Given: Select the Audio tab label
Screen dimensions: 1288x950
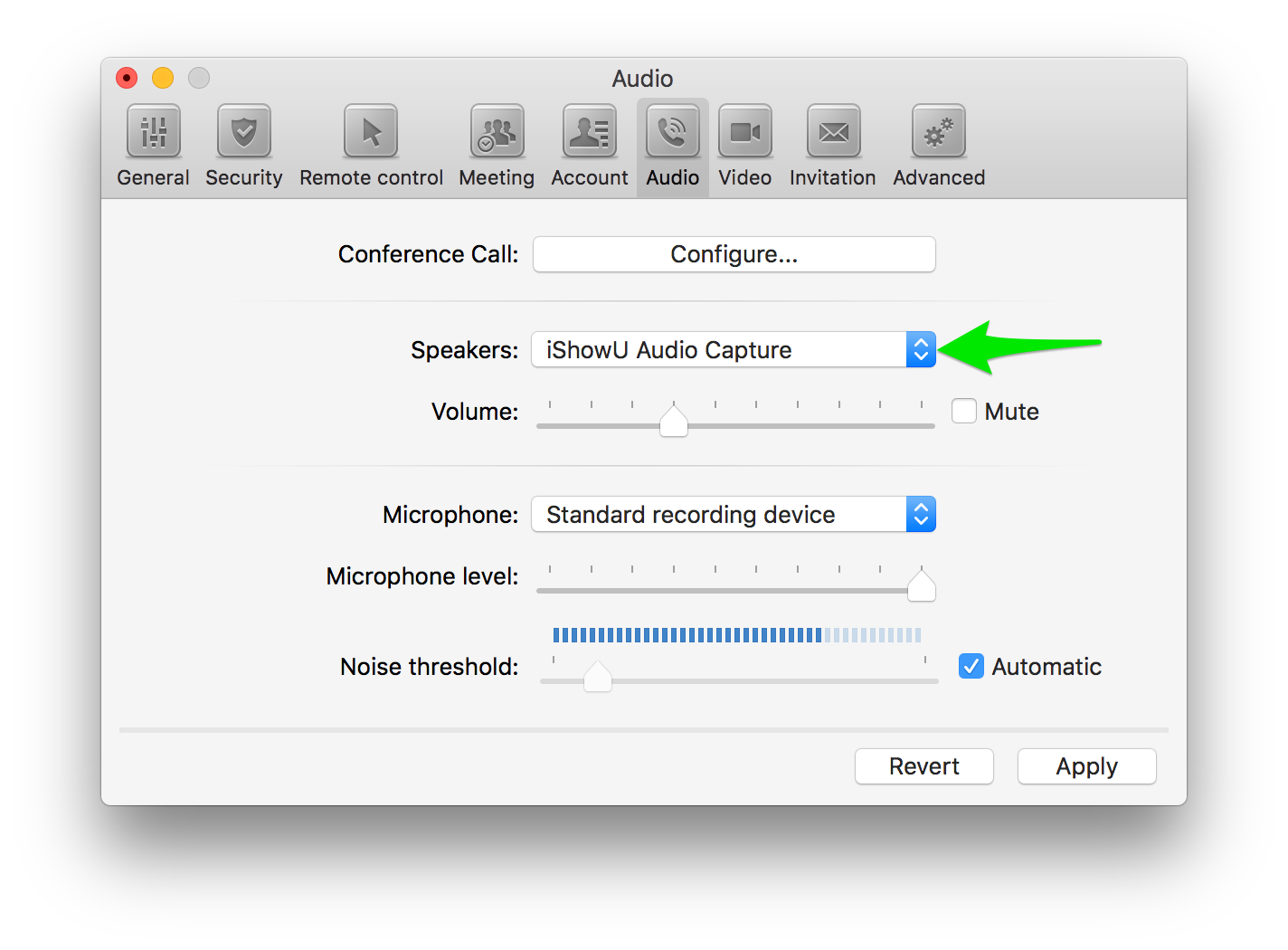Looking at the screenshot, I should [672, 177].
